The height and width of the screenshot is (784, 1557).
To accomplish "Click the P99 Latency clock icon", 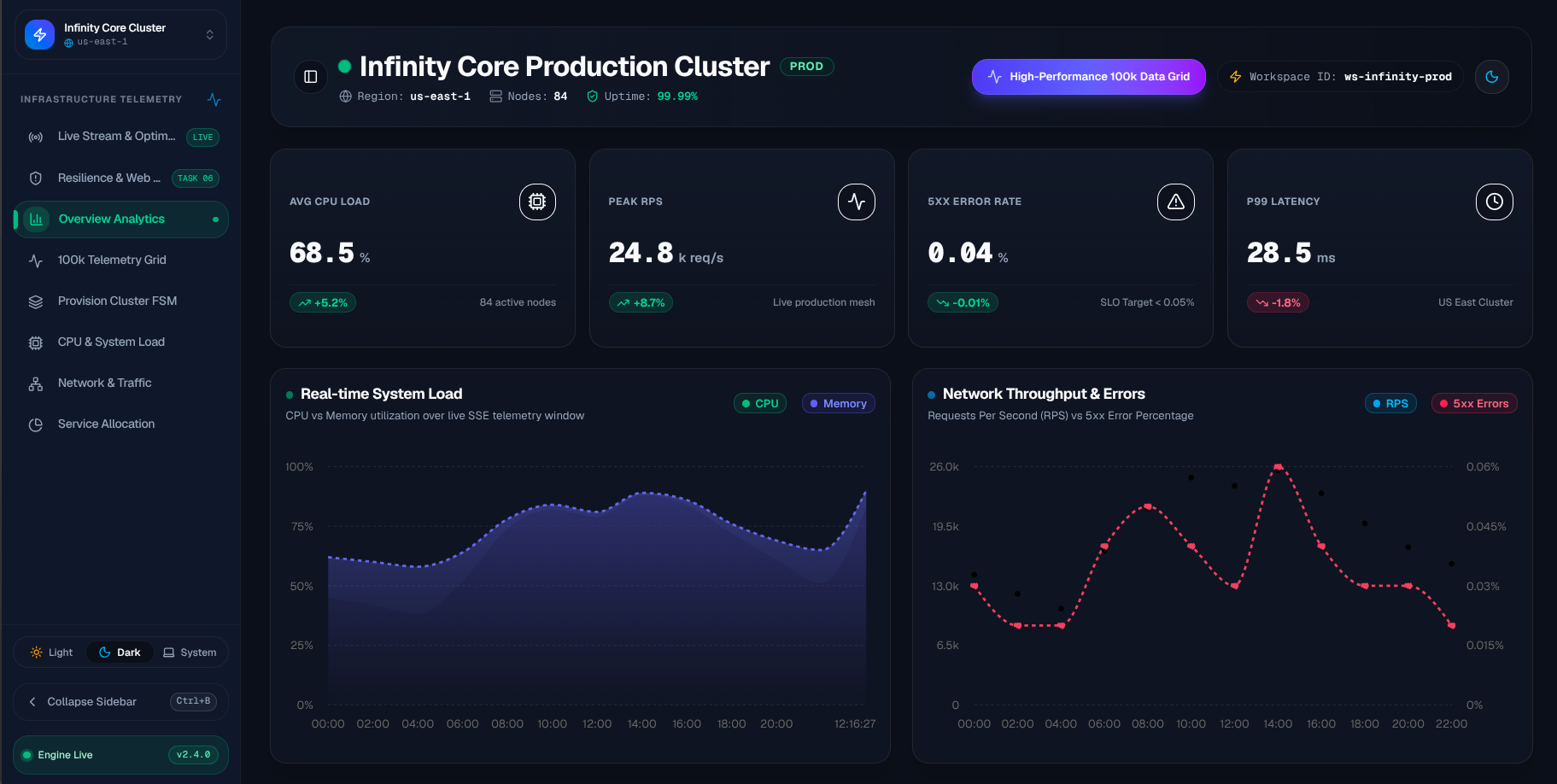I will click(1495, 202).
